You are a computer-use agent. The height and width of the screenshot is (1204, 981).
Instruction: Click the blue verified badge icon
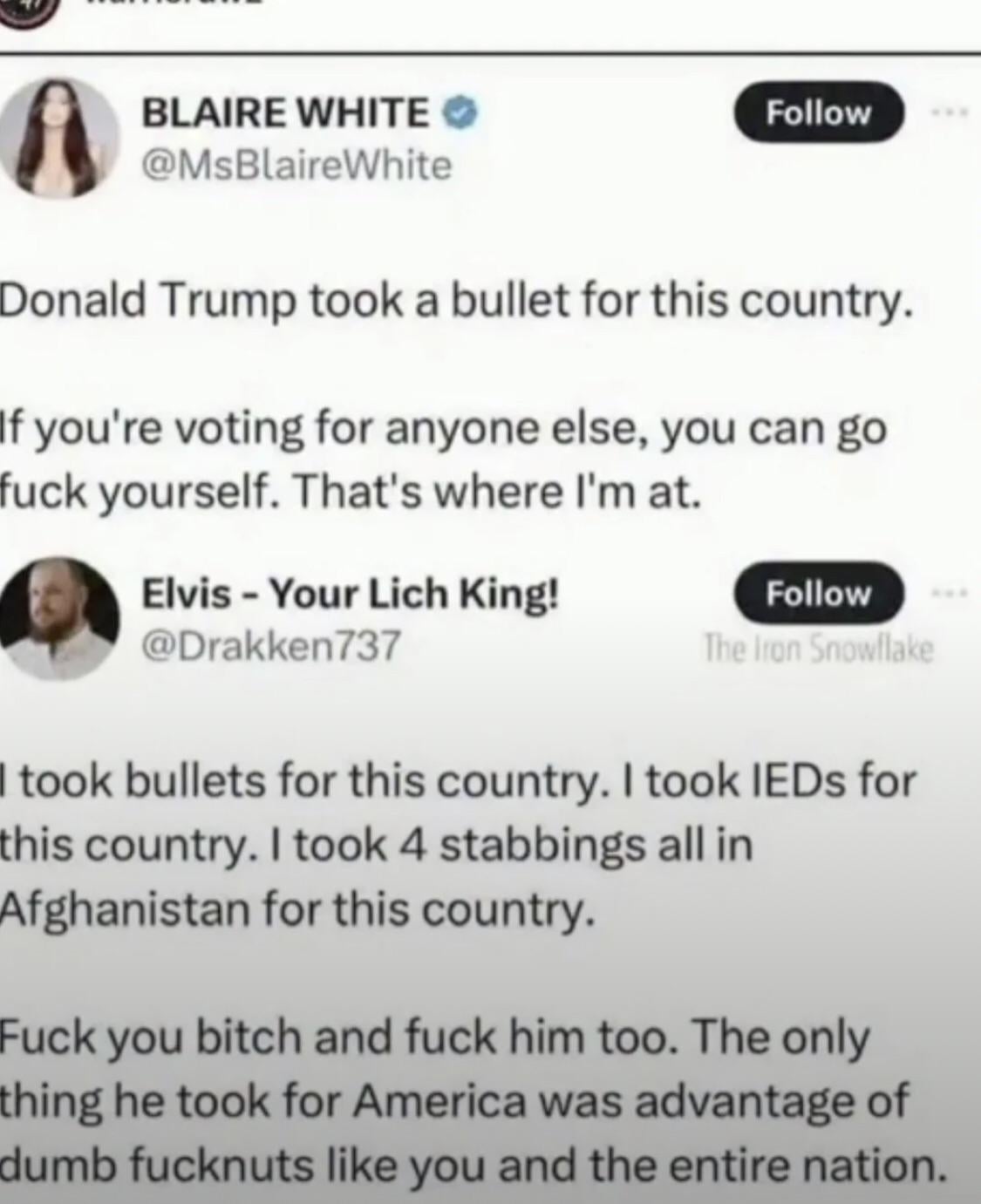coord(463,112)
